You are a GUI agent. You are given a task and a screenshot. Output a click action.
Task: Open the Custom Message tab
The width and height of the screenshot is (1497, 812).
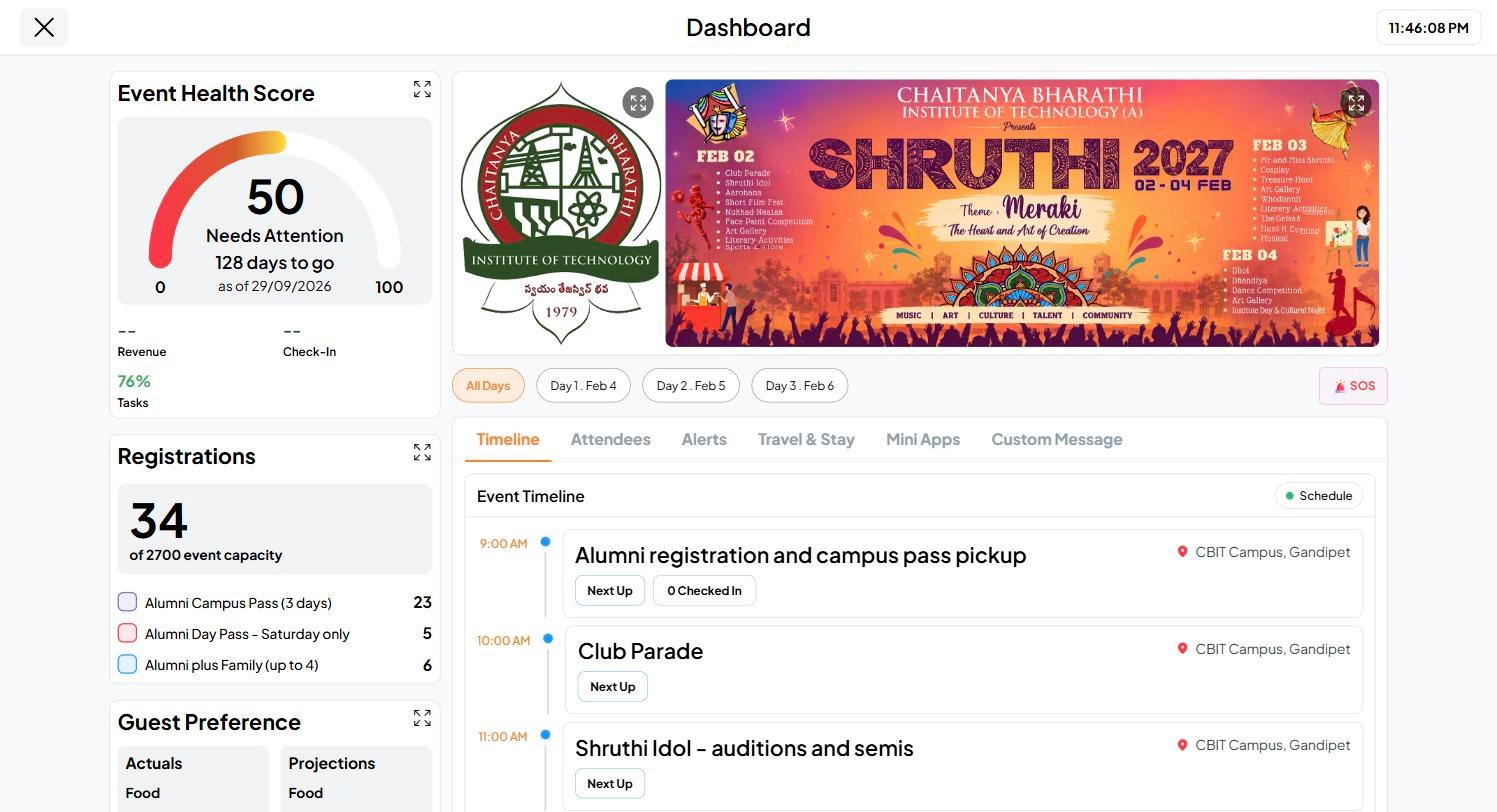(1057, 440)
